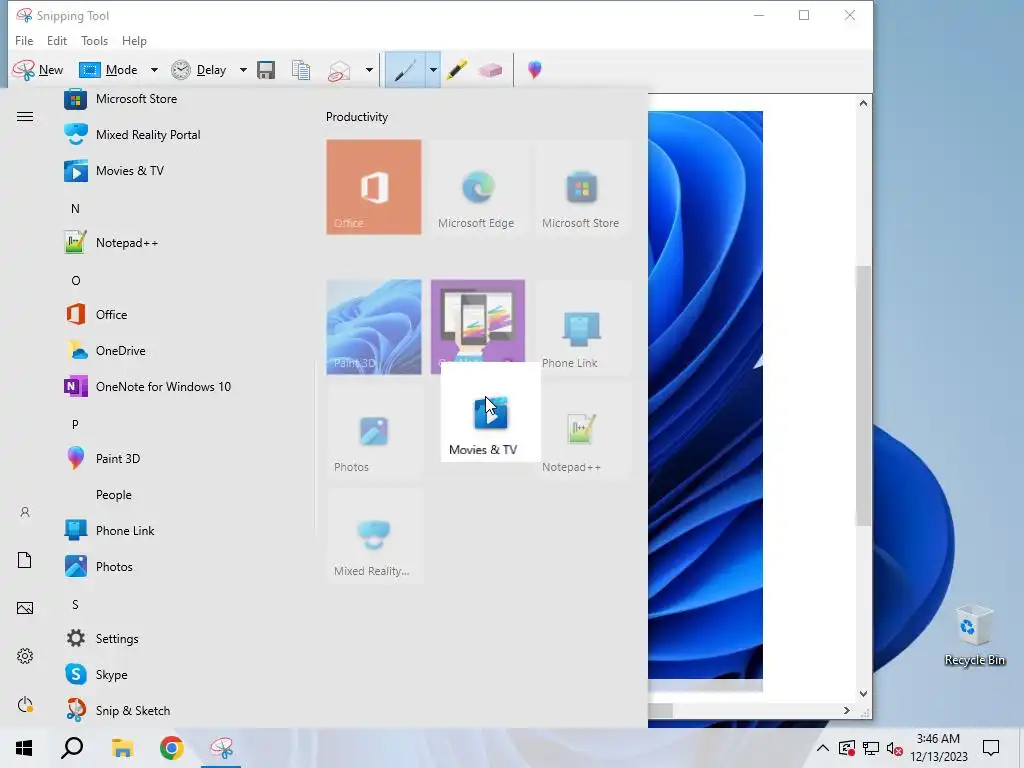The width and height of the screenshot is (1024, 768).
Task: Open the orange Office tile
Action: click(374, 187)
